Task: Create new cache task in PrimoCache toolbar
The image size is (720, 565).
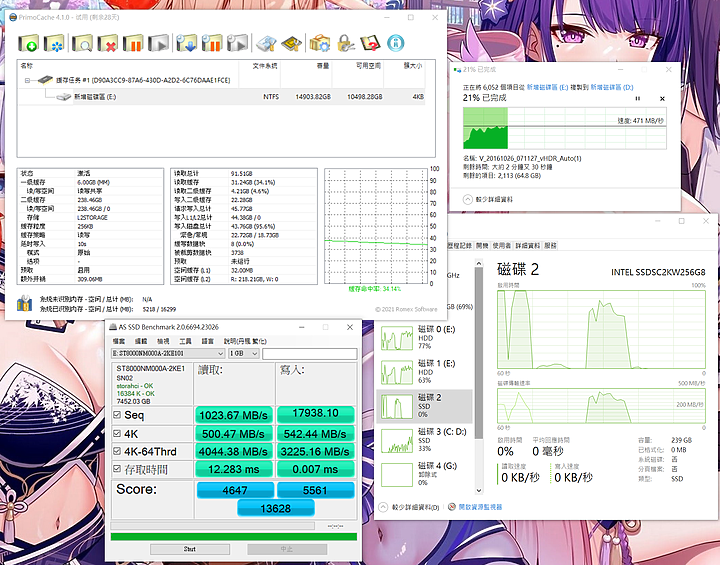Action: click(28, 43)
